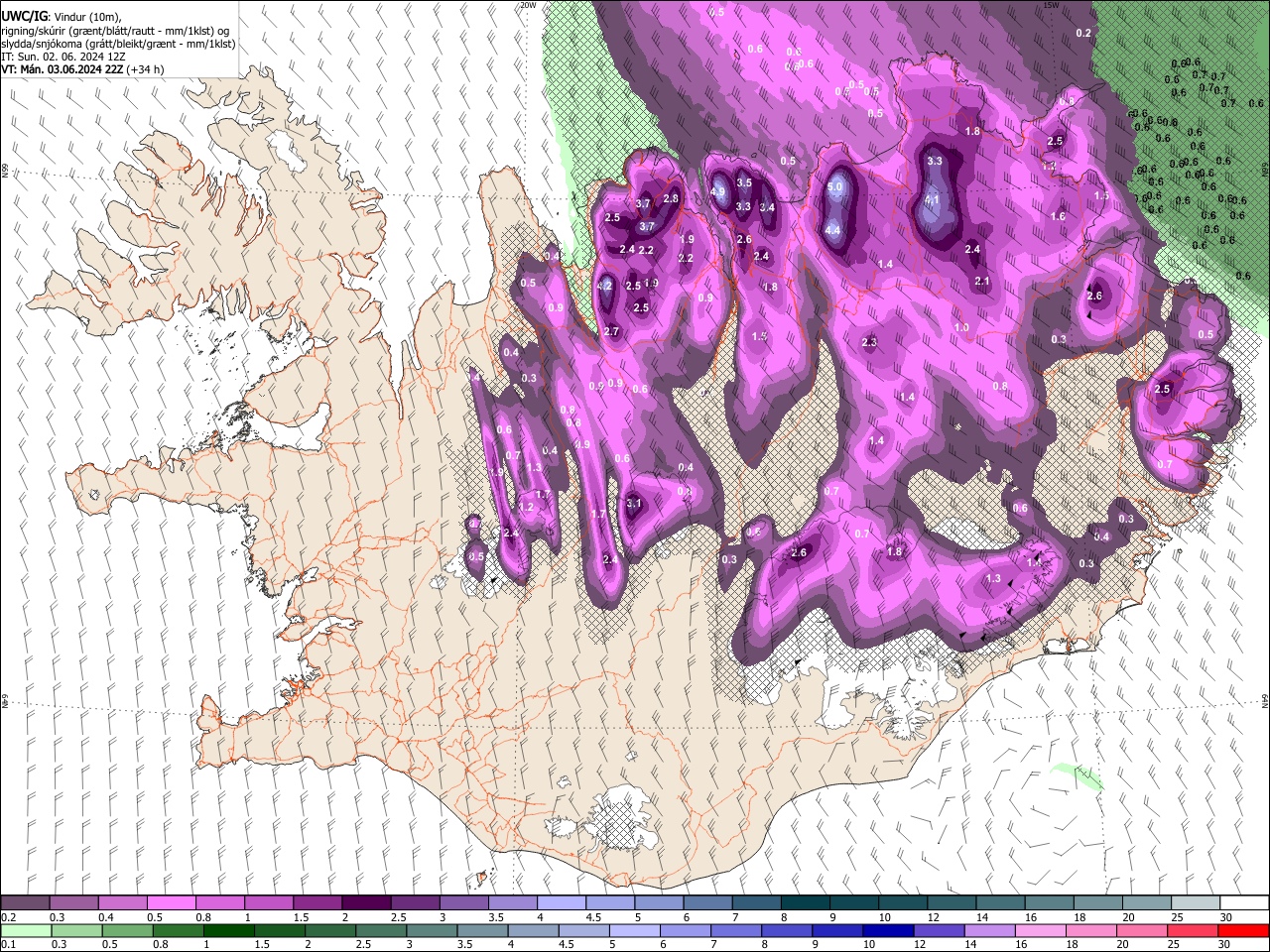
Task: Click the '4.2' precipitation value on the map
Action: [605, 286]
